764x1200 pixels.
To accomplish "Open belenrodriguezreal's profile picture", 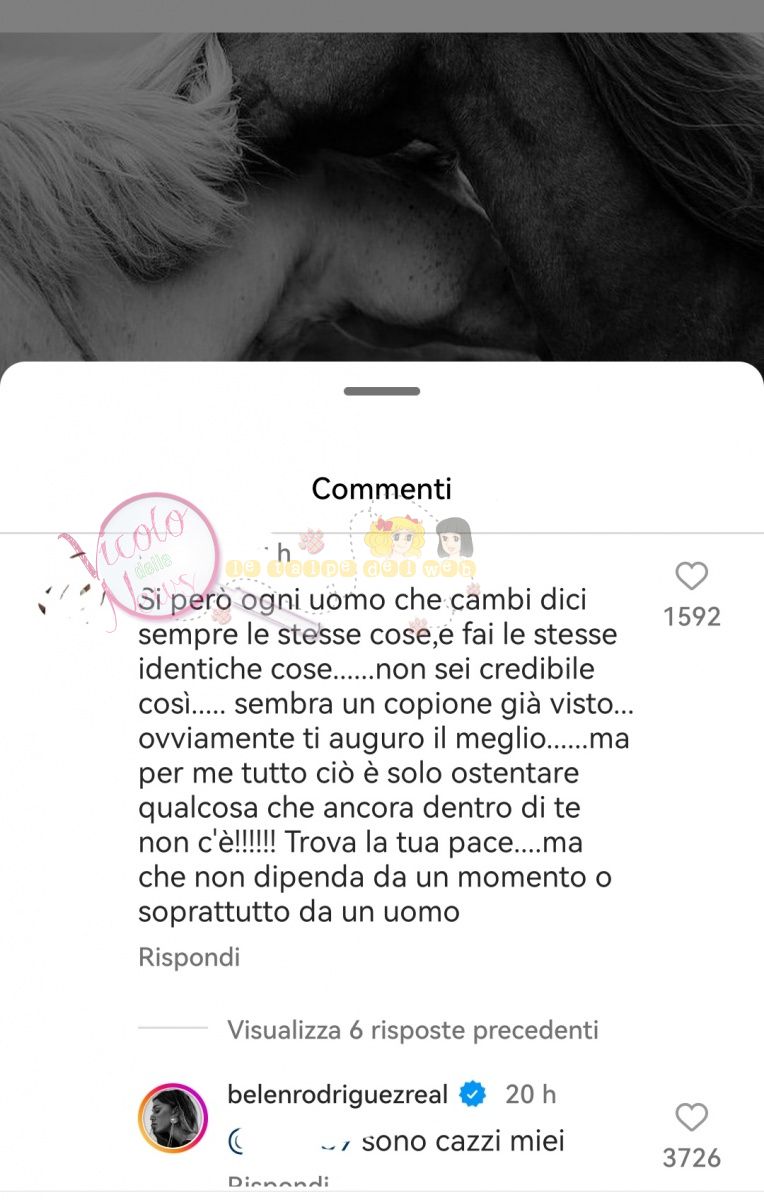I will (172, 1116).
